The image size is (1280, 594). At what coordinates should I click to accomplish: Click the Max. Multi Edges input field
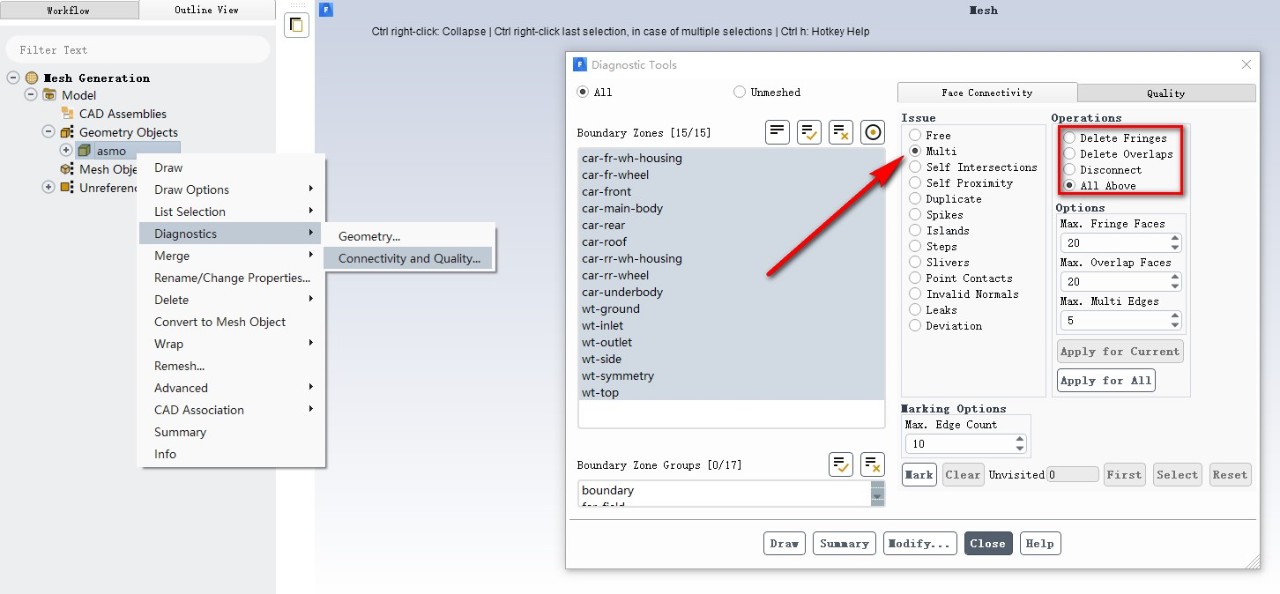click(x=1113, y=321)
